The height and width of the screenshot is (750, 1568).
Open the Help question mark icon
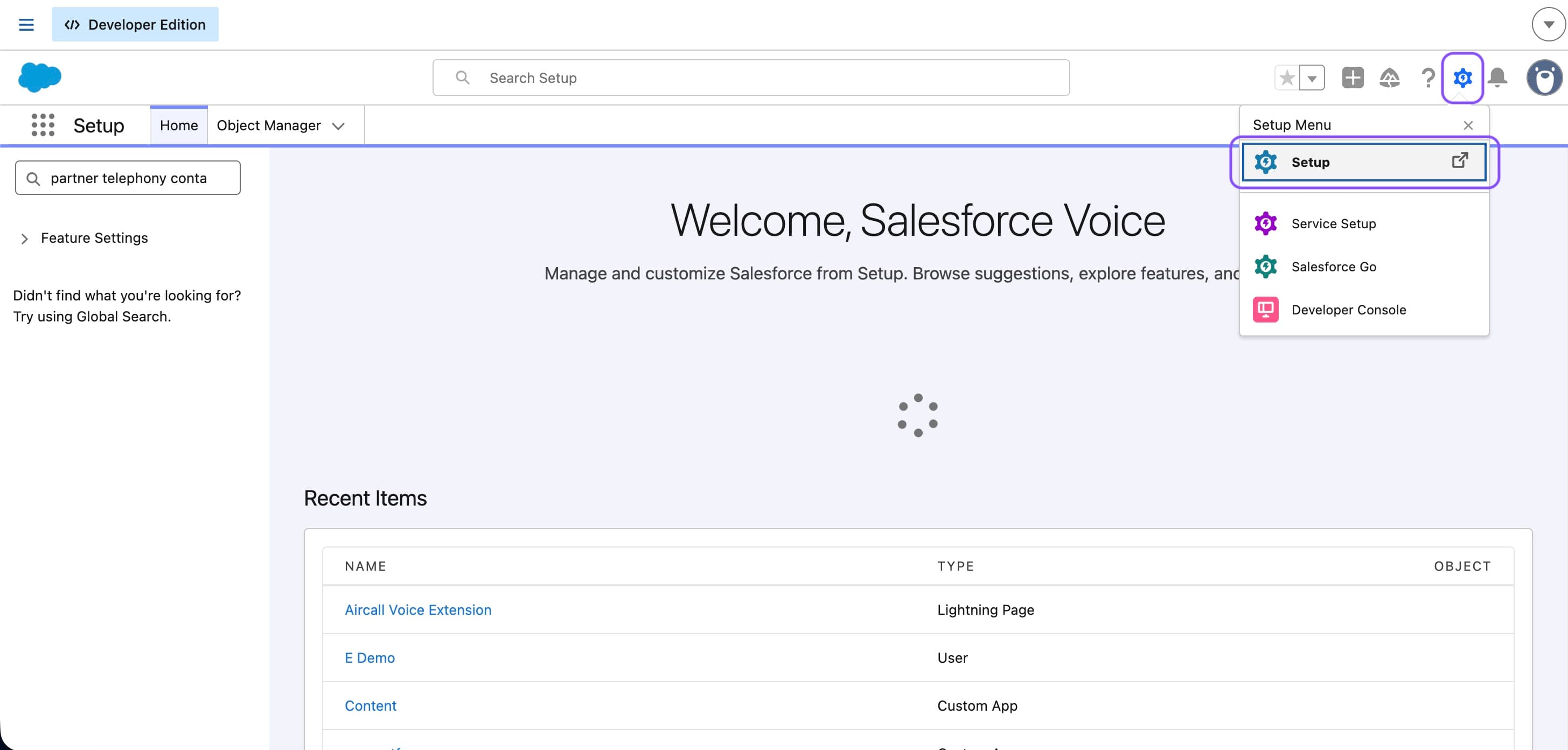pyautogui.click(x=1427, y=78)
